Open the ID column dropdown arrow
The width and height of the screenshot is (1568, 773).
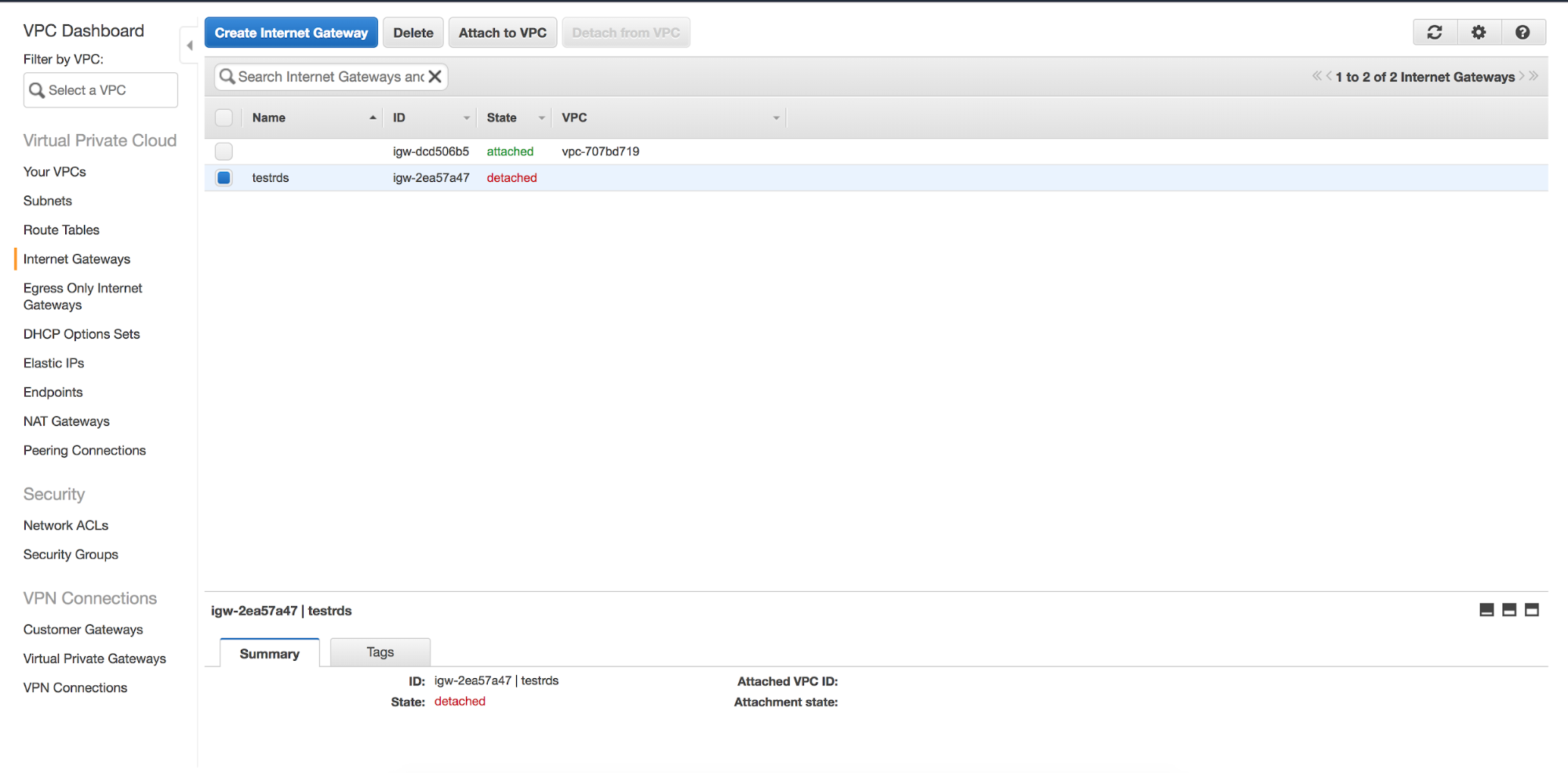point(466,118)
